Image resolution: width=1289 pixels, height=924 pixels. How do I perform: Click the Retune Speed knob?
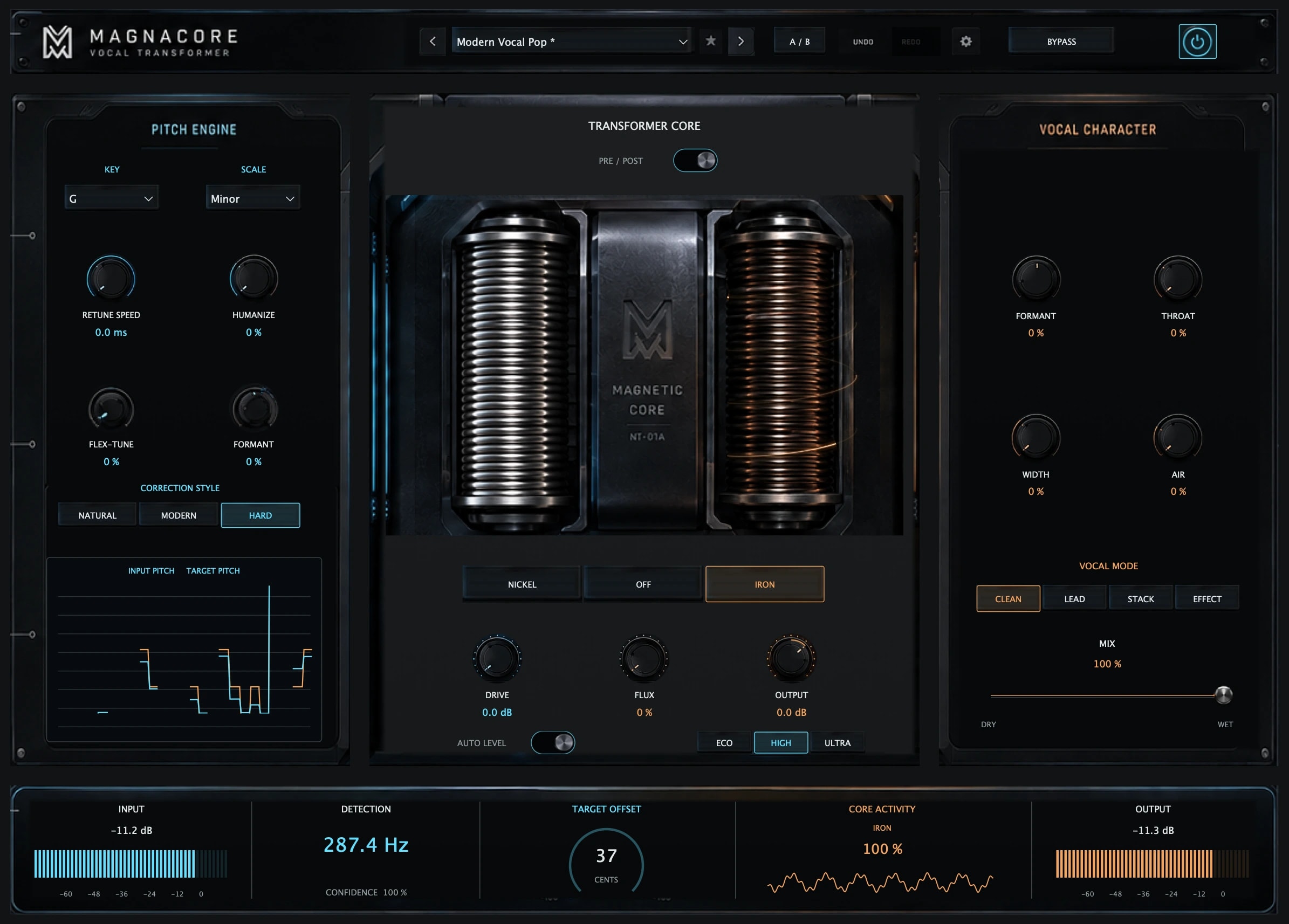coord(111,278)
